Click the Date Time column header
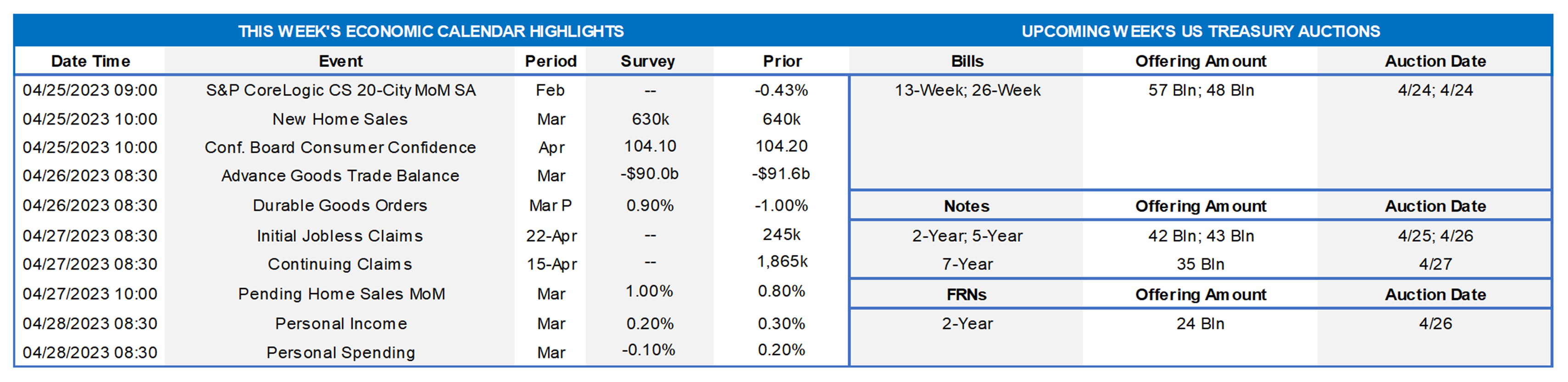The height and width of the screenshot is (382, 1568). coord(90,61)
